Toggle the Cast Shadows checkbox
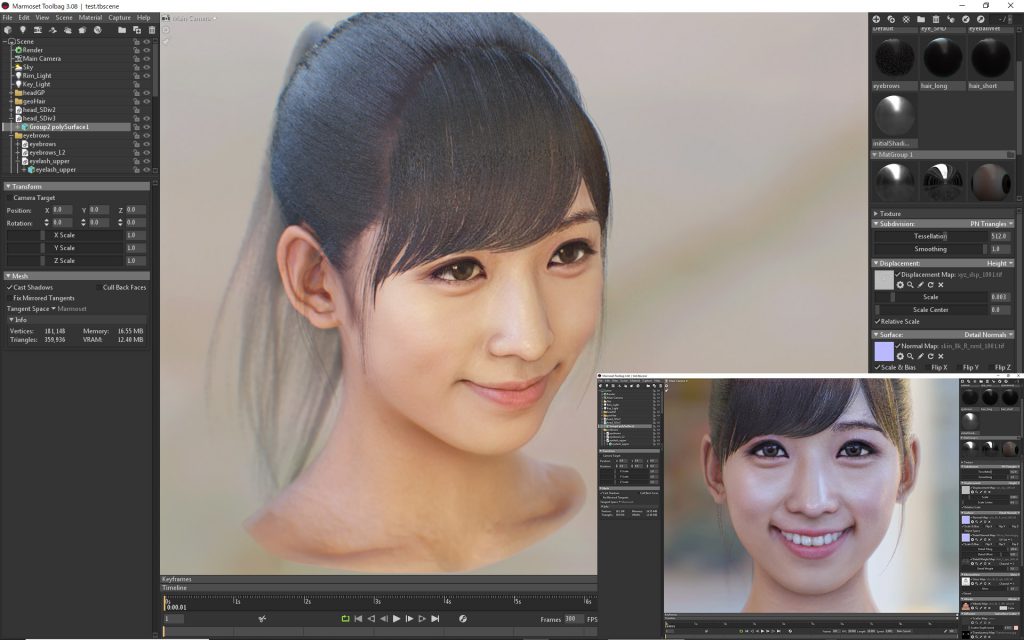 (10, 287)
